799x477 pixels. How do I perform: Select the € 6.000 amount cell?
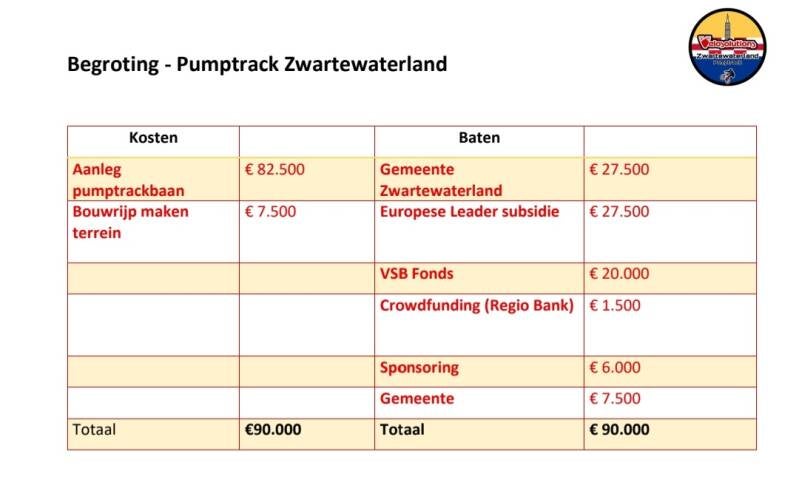pyautogui.click(x=615, y=367)
